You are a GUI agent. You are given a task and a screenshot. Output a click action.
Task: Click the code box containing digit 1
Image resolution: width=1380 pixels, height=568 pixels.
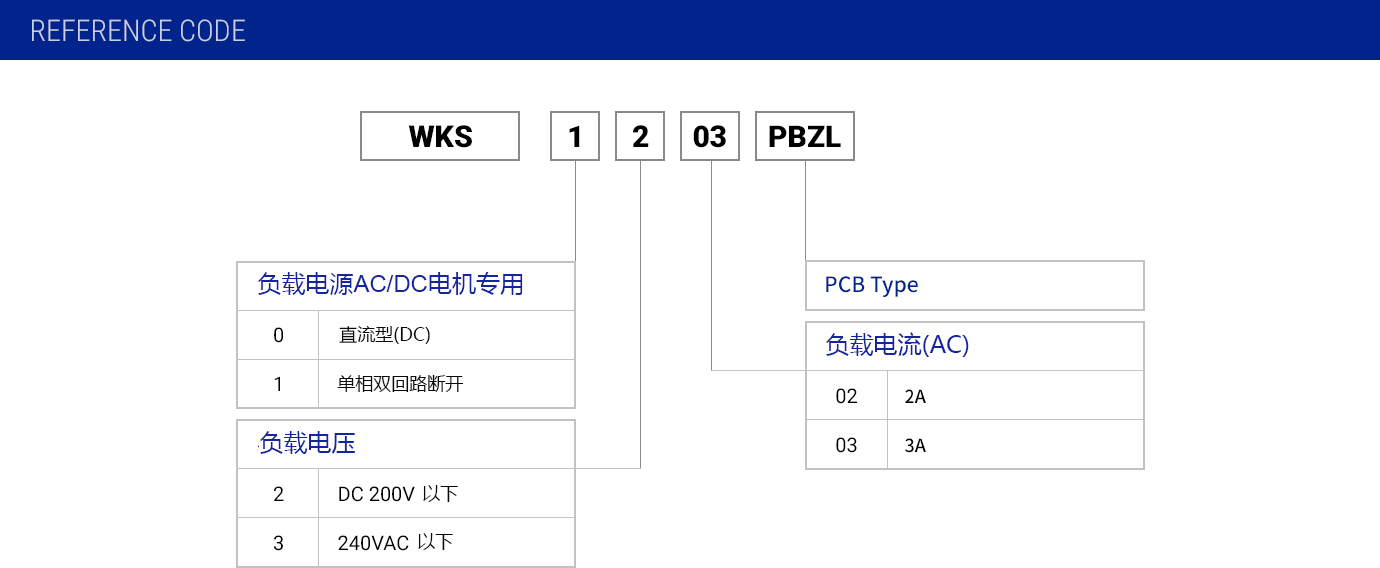tap(575, 136)
